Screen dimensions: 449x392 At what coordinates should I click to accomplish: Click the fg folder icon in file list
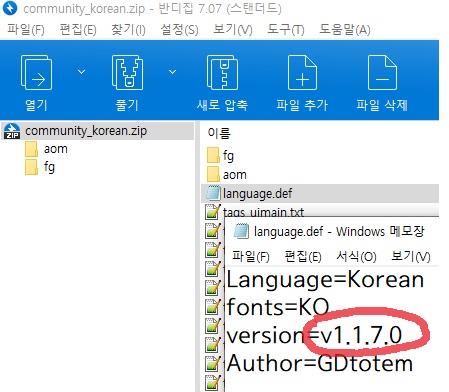coord(213,156)
